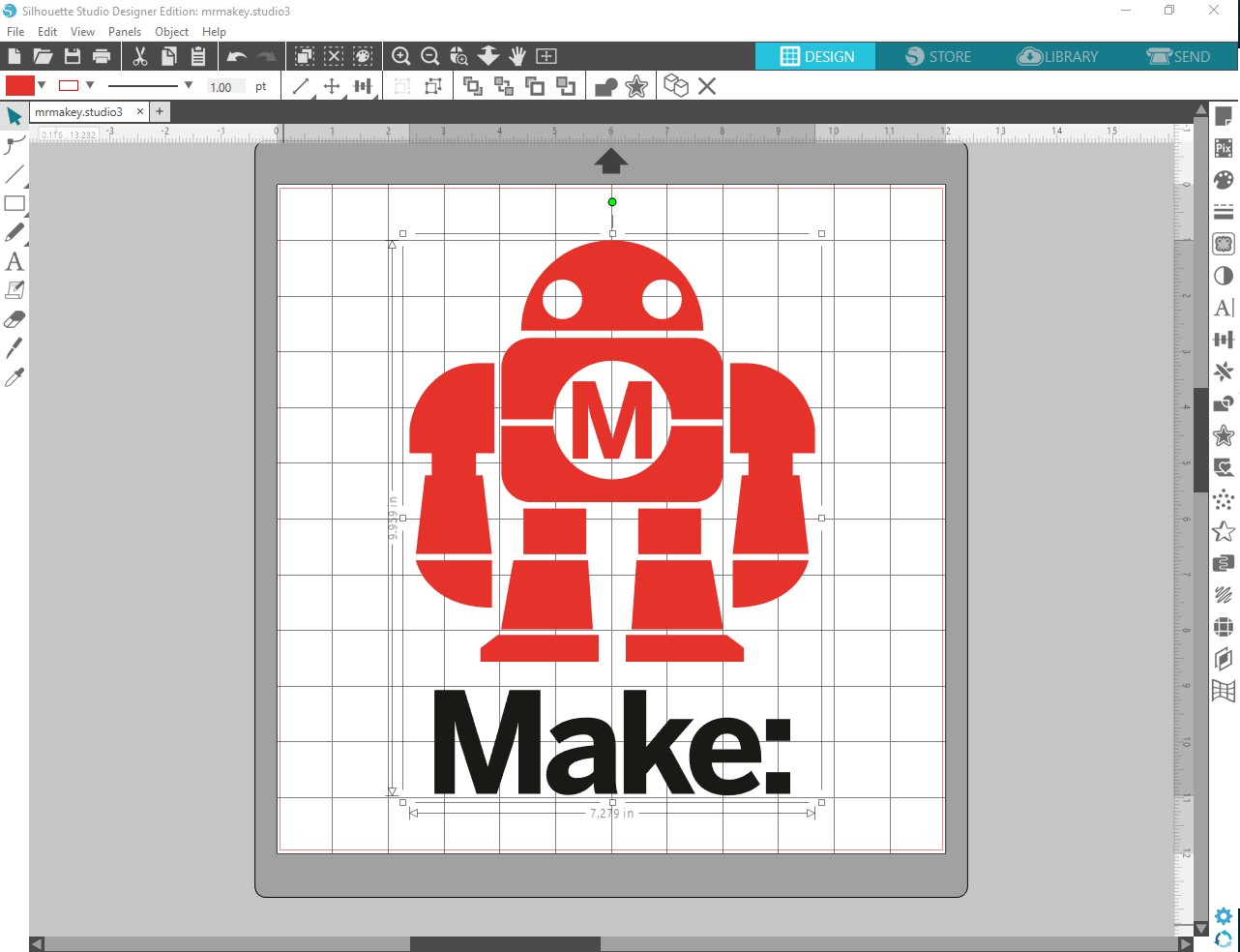This screenshot has height=952, width=1240.
Task: Open the Sketch panel
Action: (1224, 595)
